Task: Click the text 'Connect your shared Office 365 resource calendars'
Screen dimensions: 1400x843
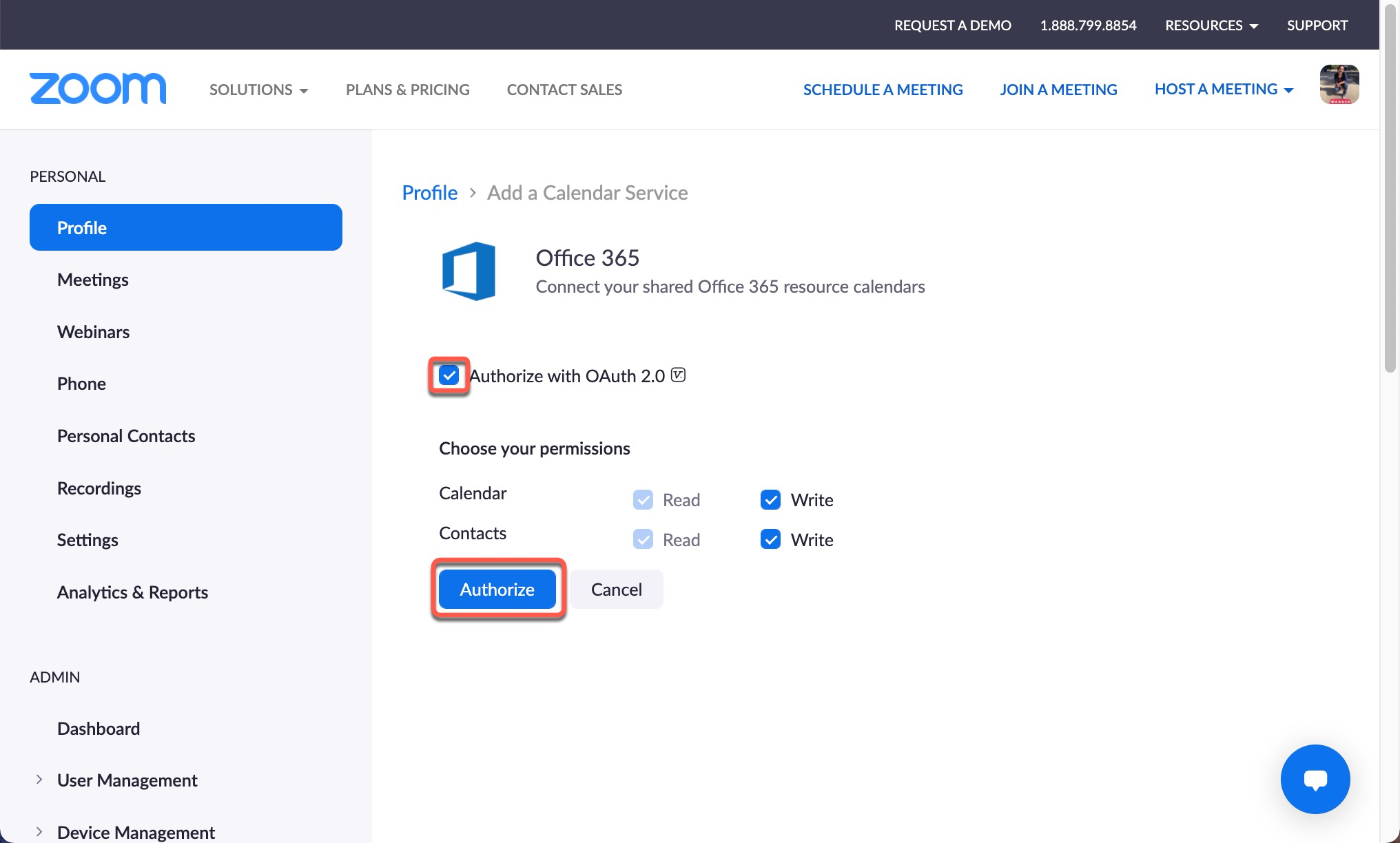Action: click(x=730, y=287)
